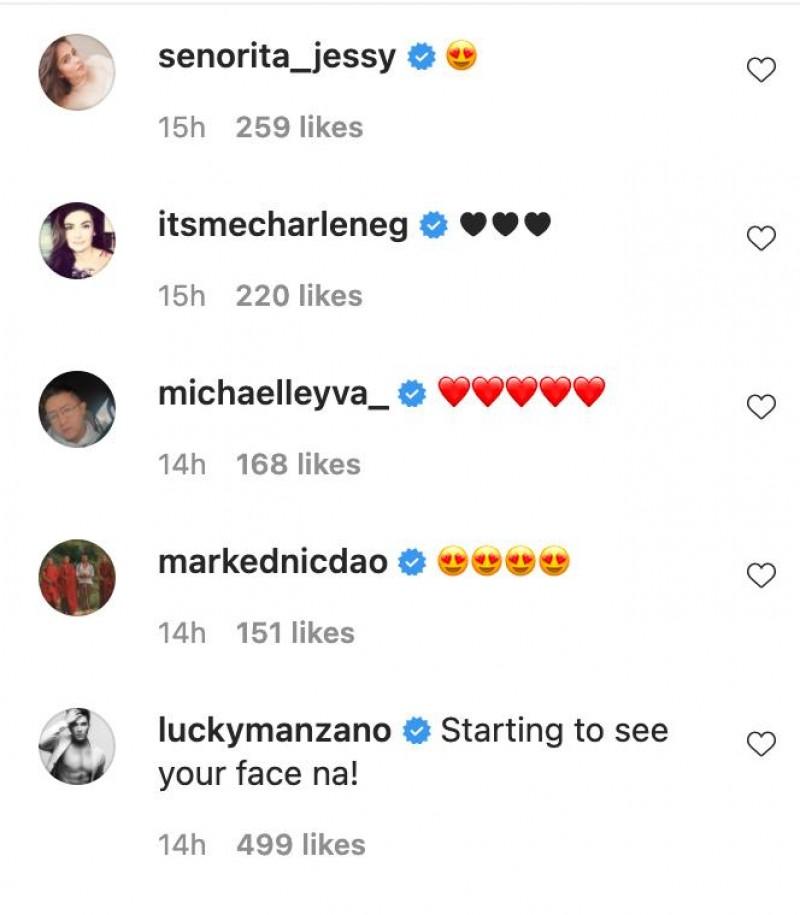800x915 pixels.
Task: Open luckymanzano's avatar image
Action: (77, 746)
